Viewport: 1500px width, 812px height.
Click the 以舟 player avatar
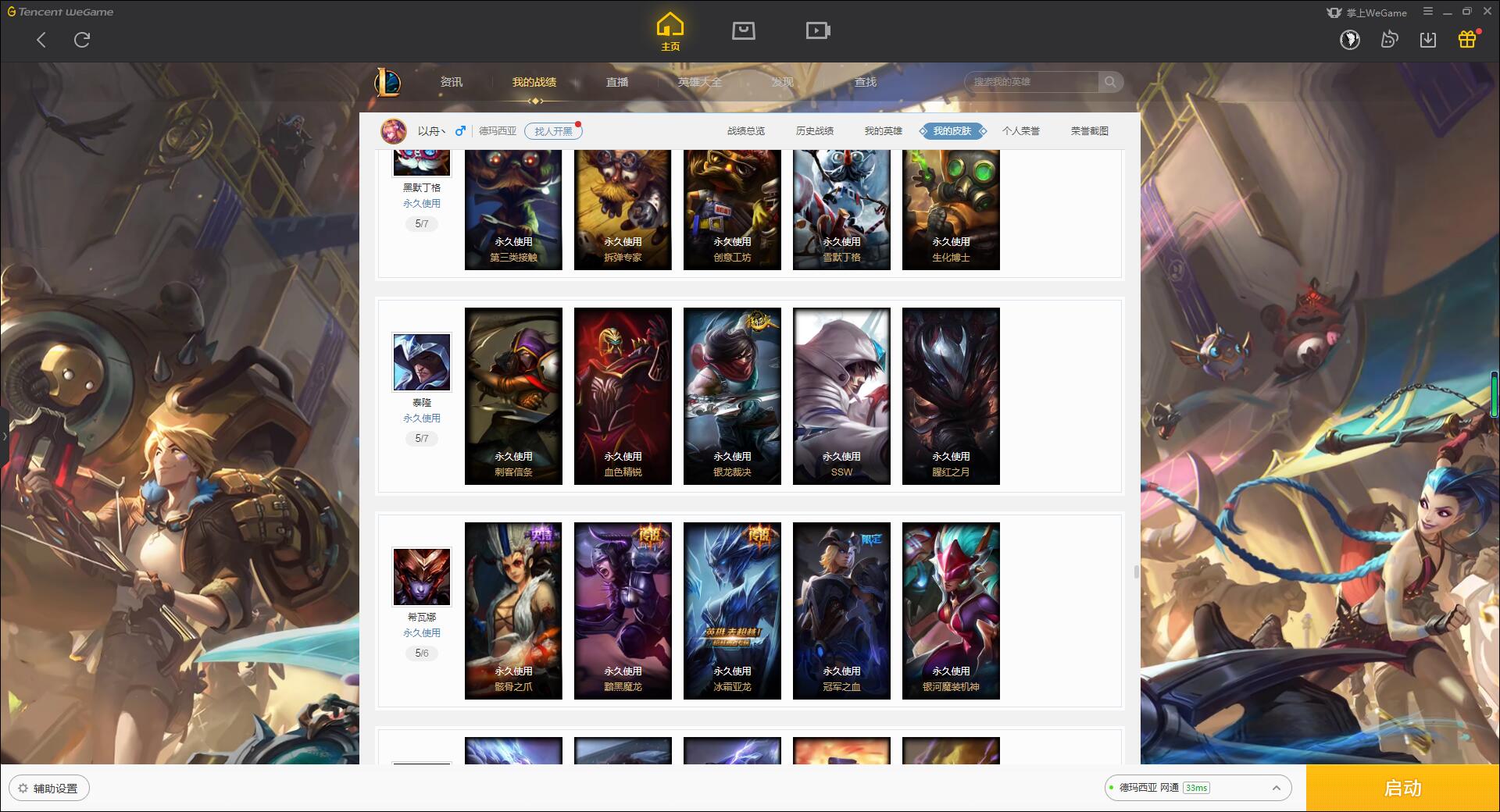tap(394, 131)
